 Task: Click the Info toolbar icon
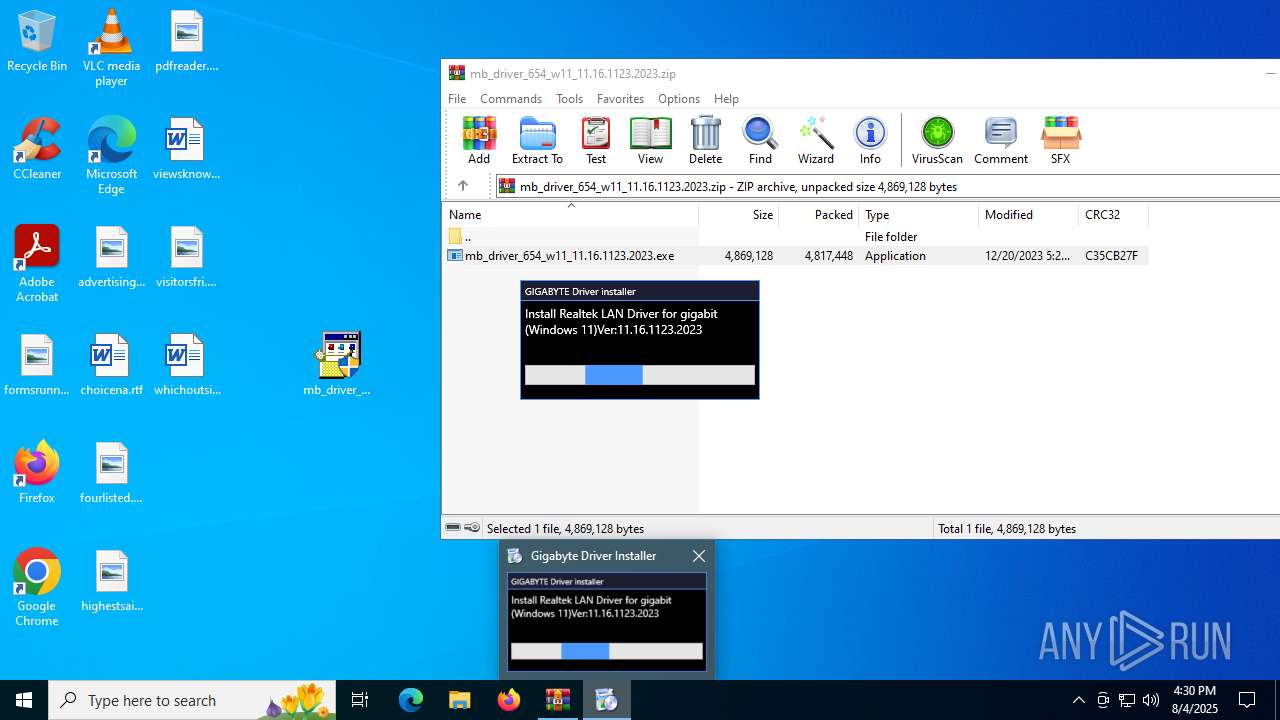click(x=870, y=140)
